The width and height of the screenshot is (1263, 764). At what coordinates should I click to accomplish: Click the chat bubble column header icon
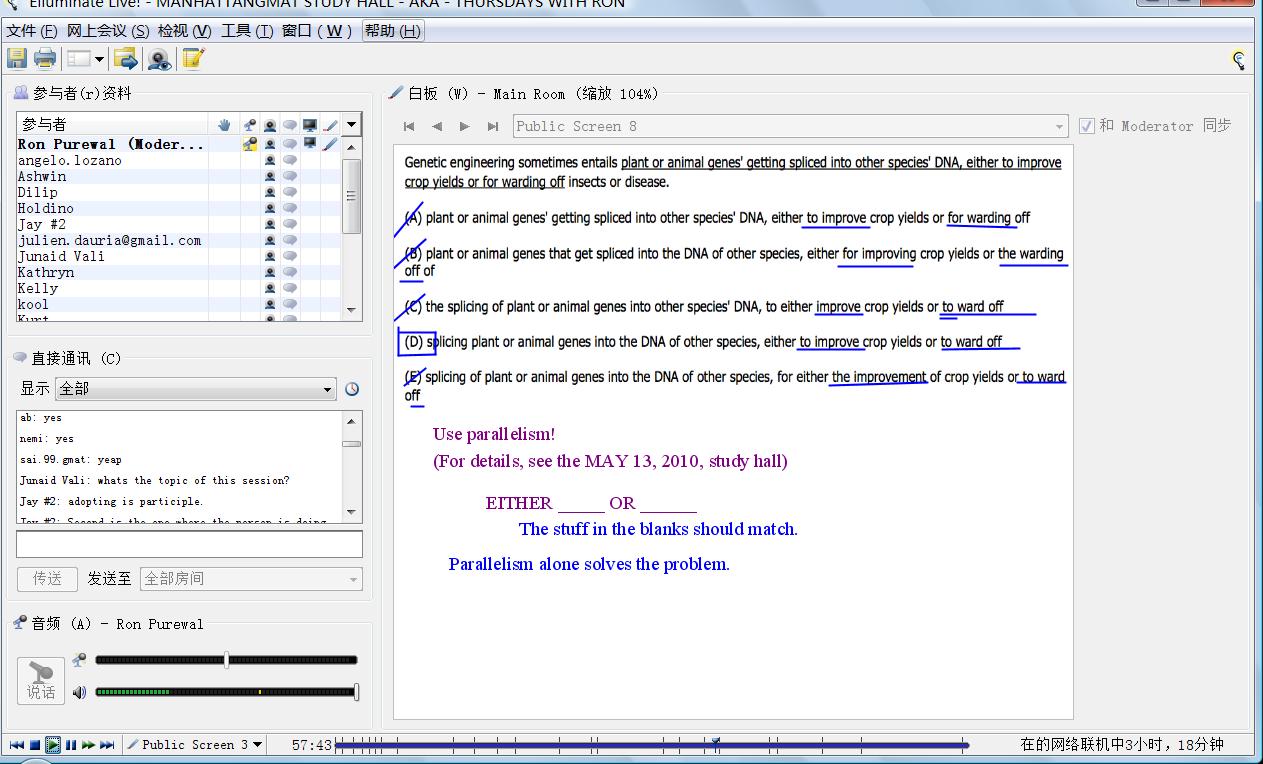coord(290,125)
